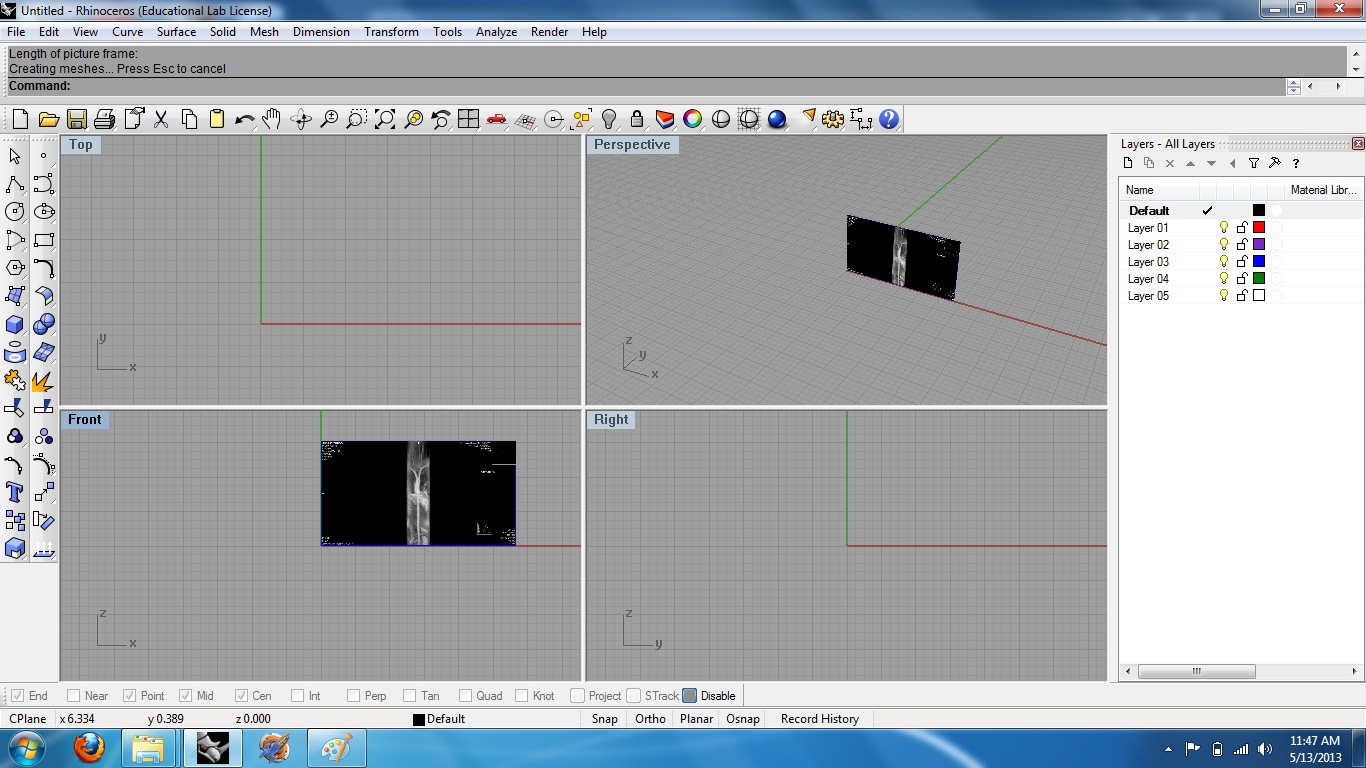
Task: Click the hammer tools icon in Layers panel
Action: click(1275, 163)
